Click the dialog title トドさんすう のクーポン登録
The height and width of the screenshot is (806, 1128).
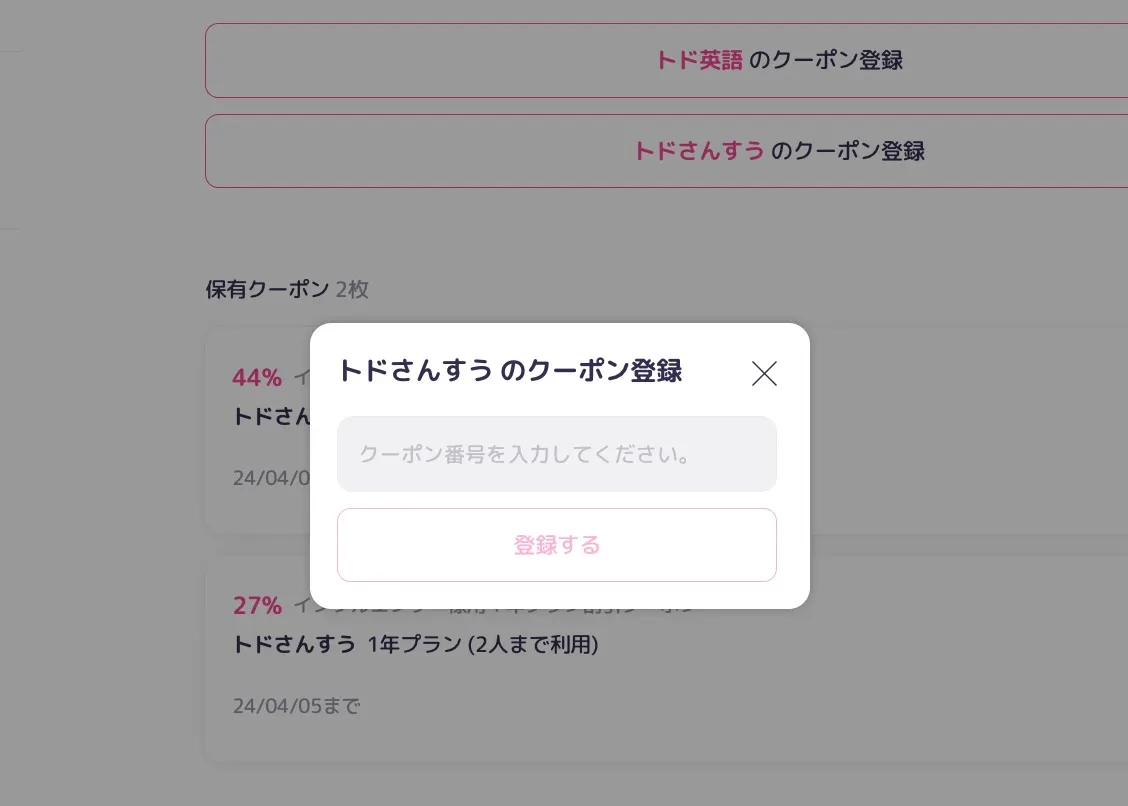tap(510, 371)
